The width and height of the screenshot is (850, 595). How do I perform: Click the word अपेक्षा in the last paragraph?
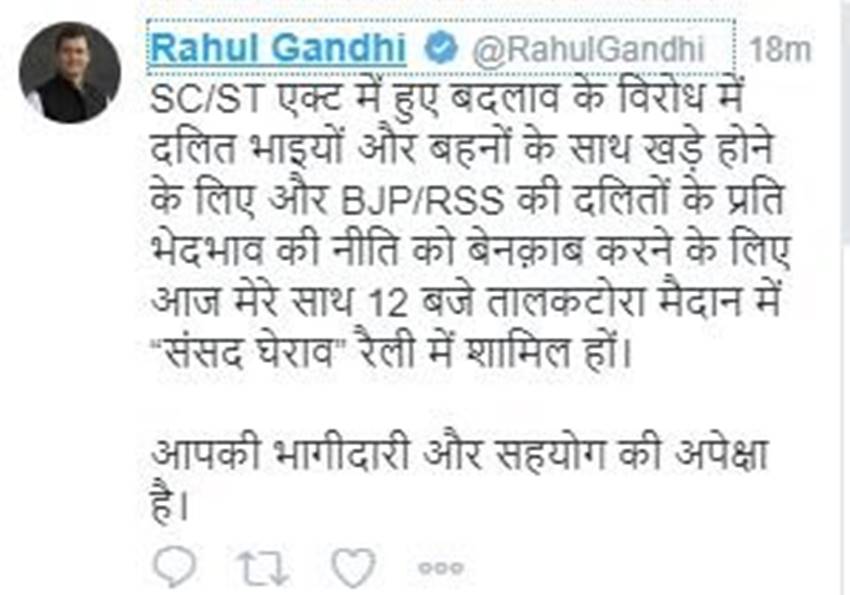coord(721,453)
